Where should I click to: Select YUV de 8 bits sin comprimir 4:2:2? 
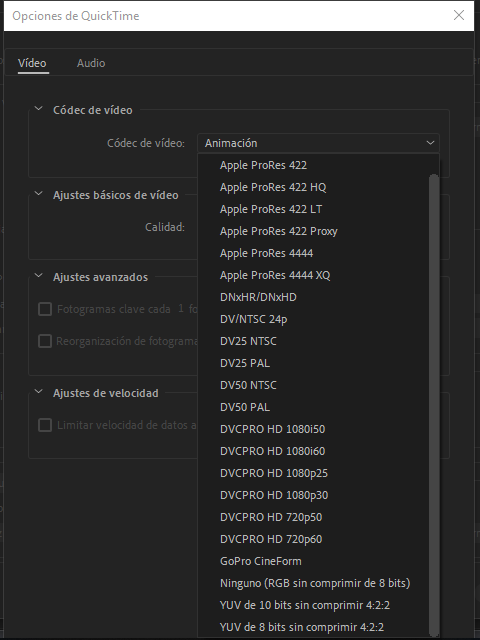313,628
